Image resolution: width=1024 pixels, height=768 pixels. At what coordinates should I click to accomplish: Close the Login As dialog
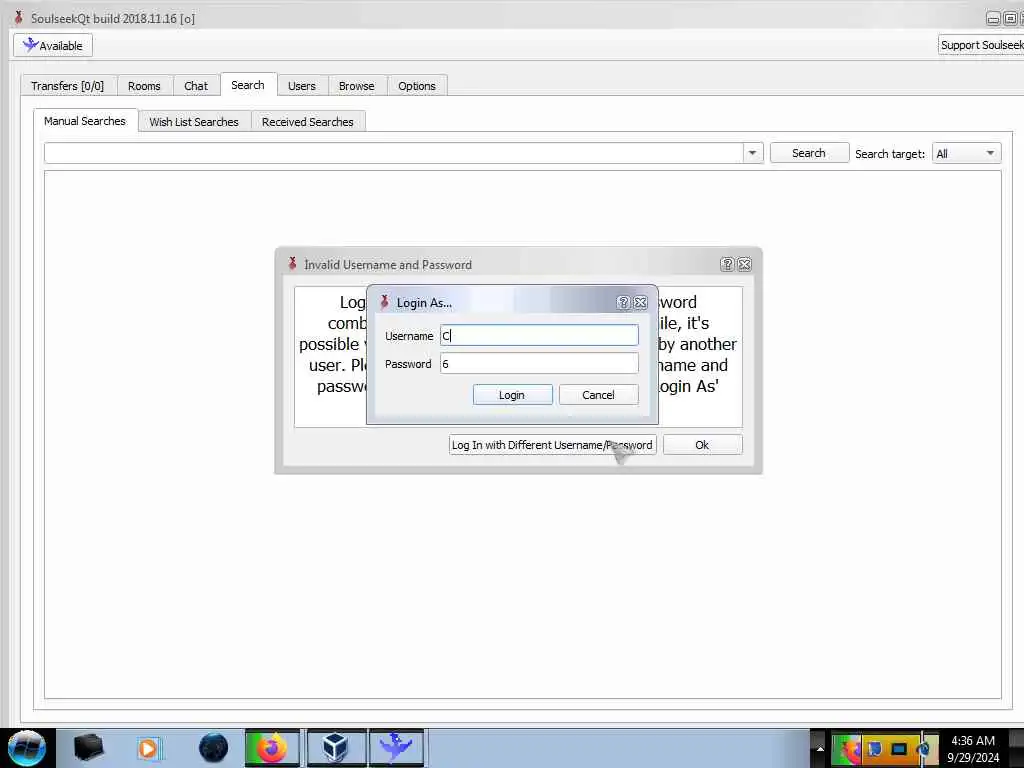641,302
